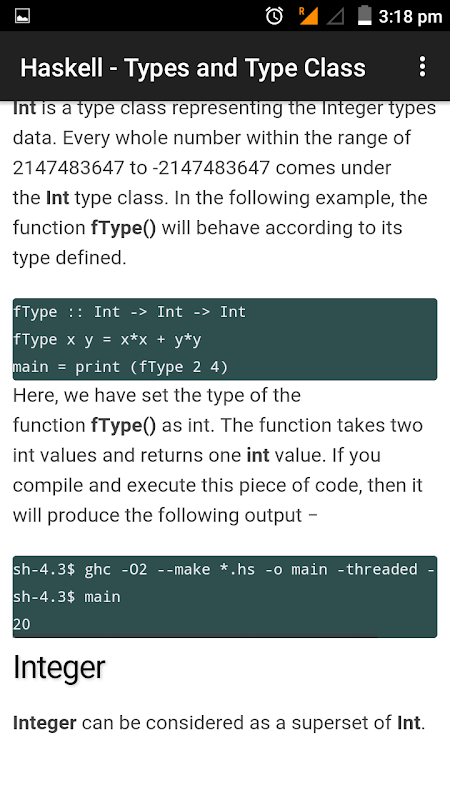Tap the 3:18 pm clock
This screenshot has height=800, width=450.
[x=410, y=17]
